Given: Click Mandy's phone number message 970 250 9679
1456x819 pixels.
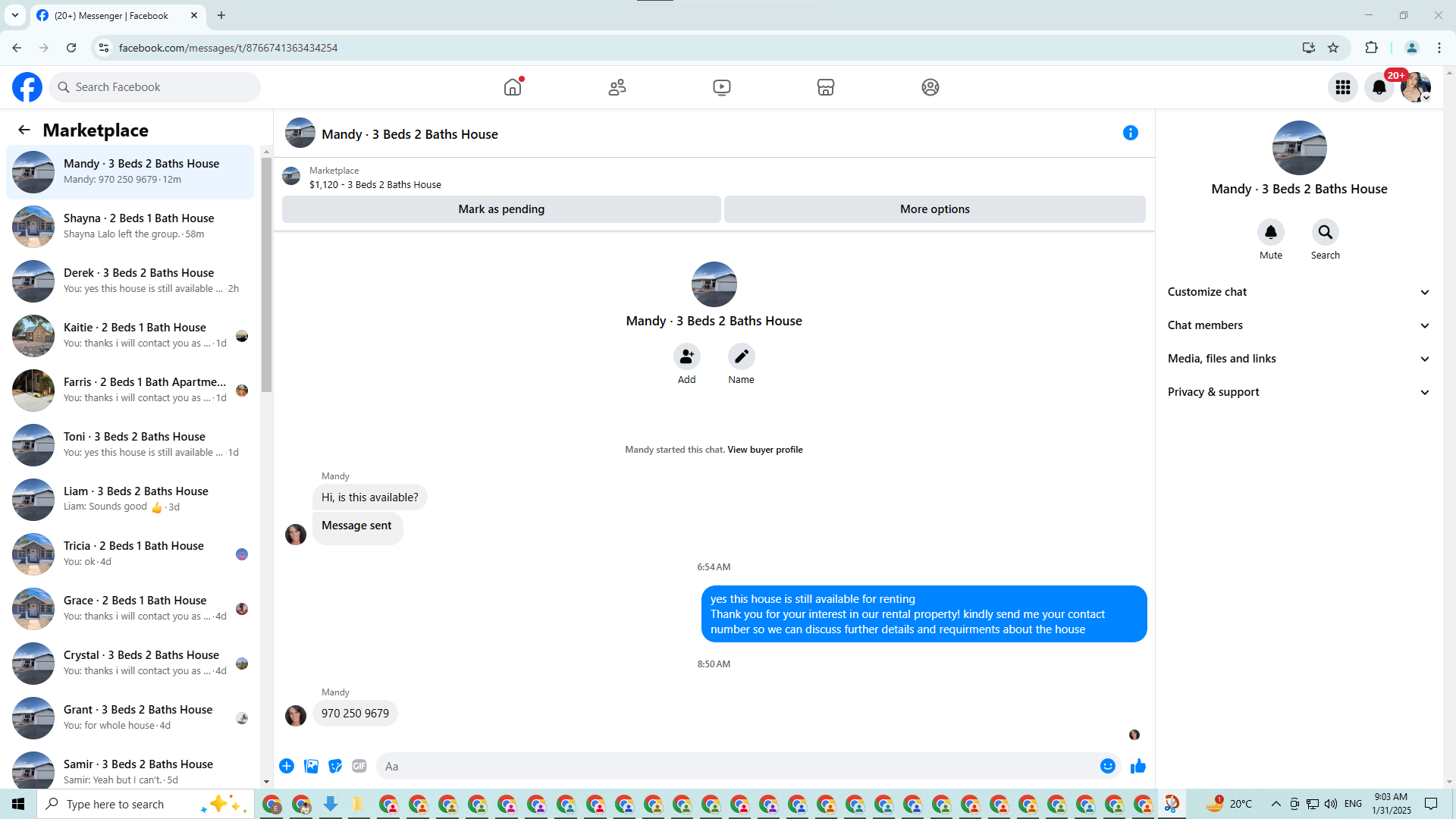Looking at the screenshot, I should coord(355,714).
